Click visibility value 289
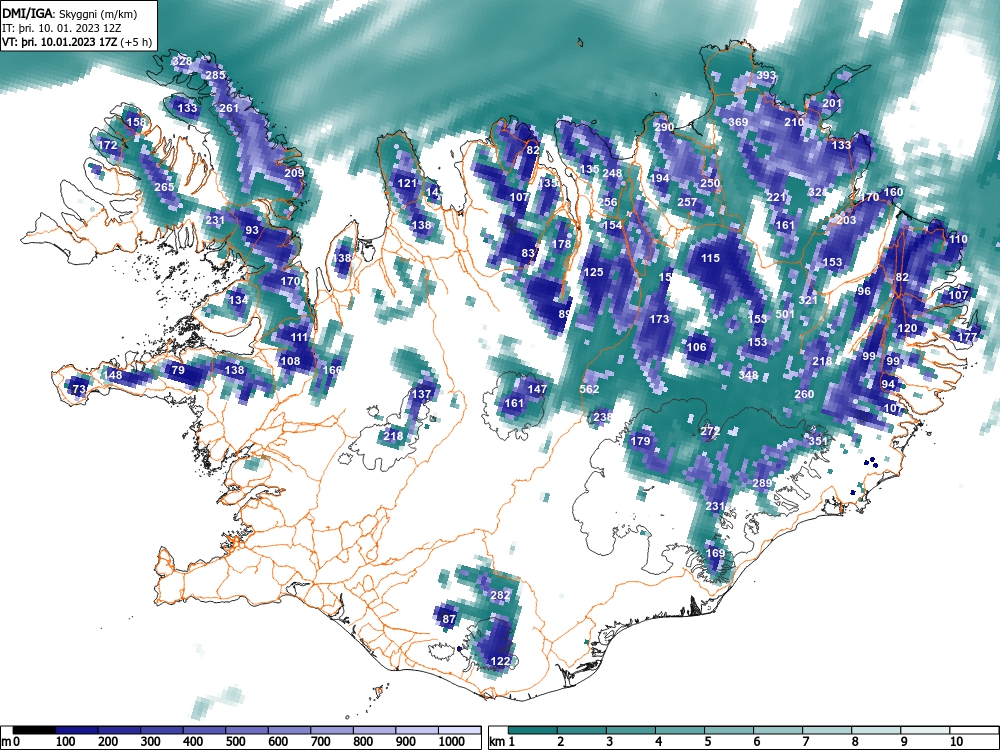Image resolution: width=1000 pixels, height=750 pixels. [762, 483]
